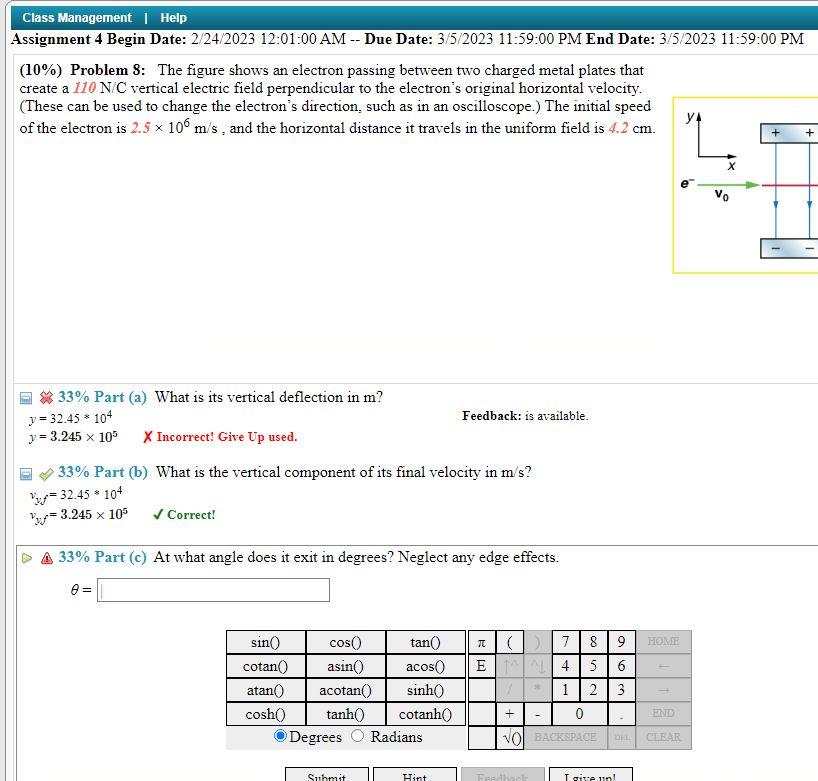Click inside the θ answer input field

coord(210,590)
